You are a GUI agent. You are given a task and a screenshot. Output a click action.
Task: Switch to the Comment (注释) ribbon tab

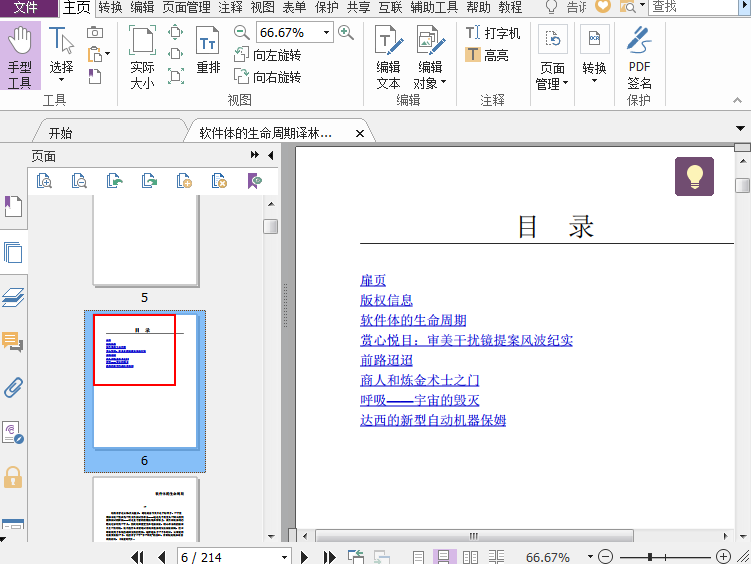231,7
